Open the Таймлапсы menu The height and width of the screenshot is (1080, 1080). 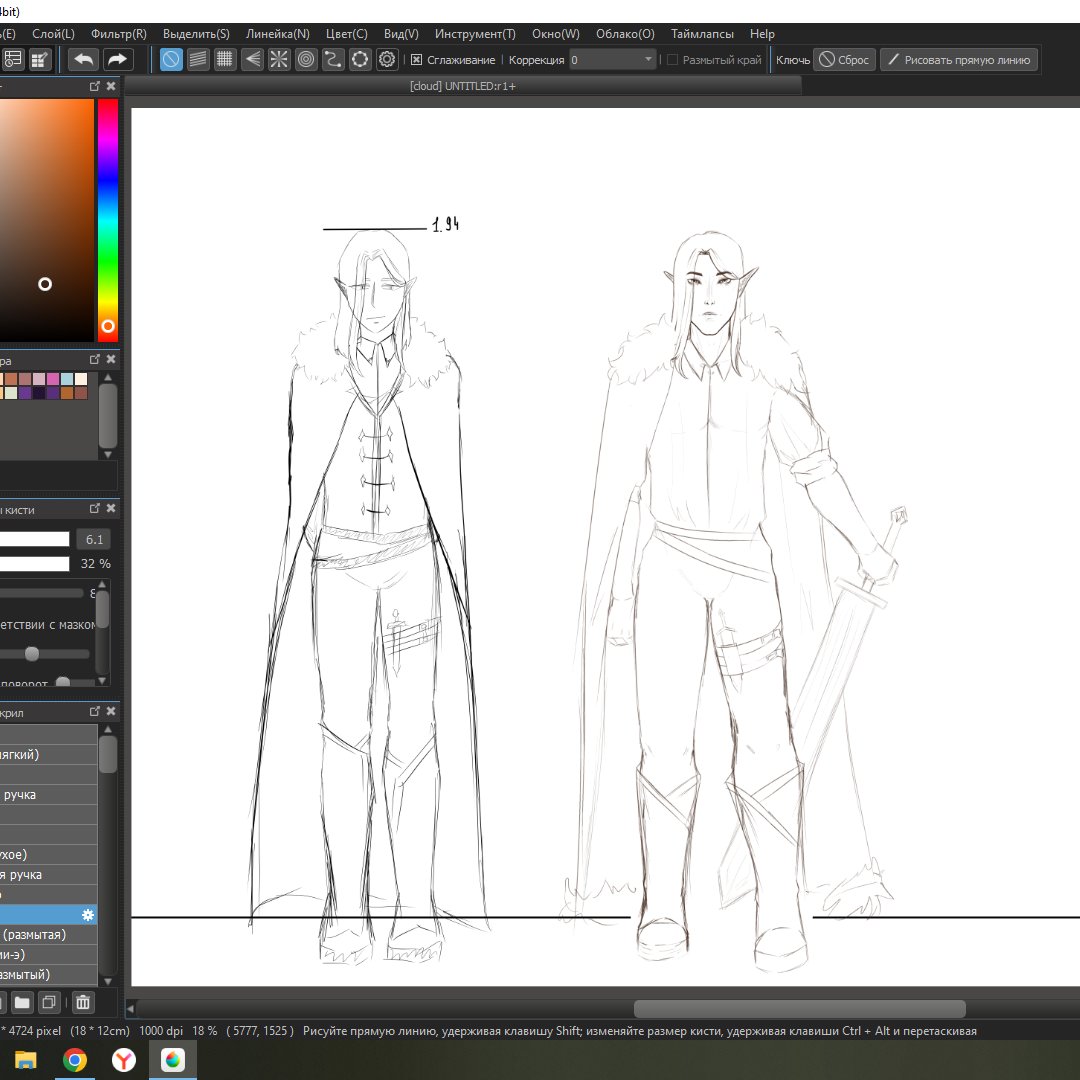702,34
